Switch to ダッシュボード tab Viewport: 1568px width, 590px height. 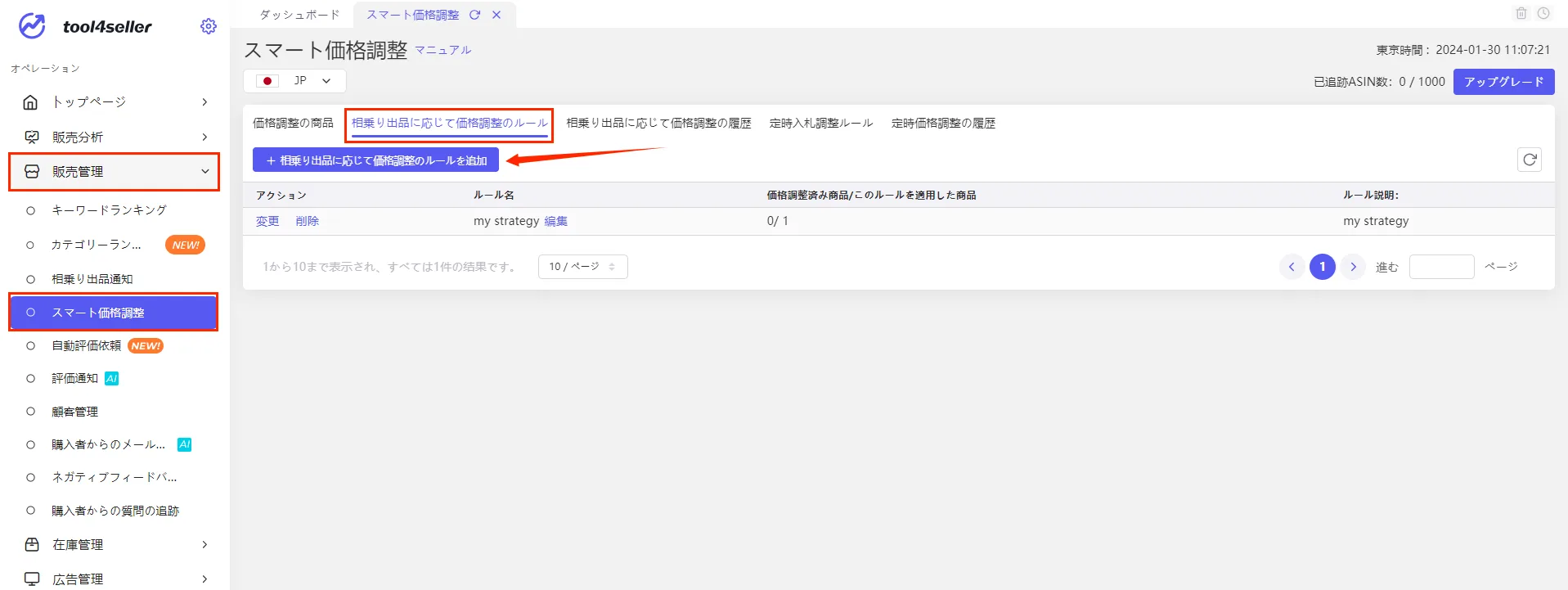tap(299, 15)
